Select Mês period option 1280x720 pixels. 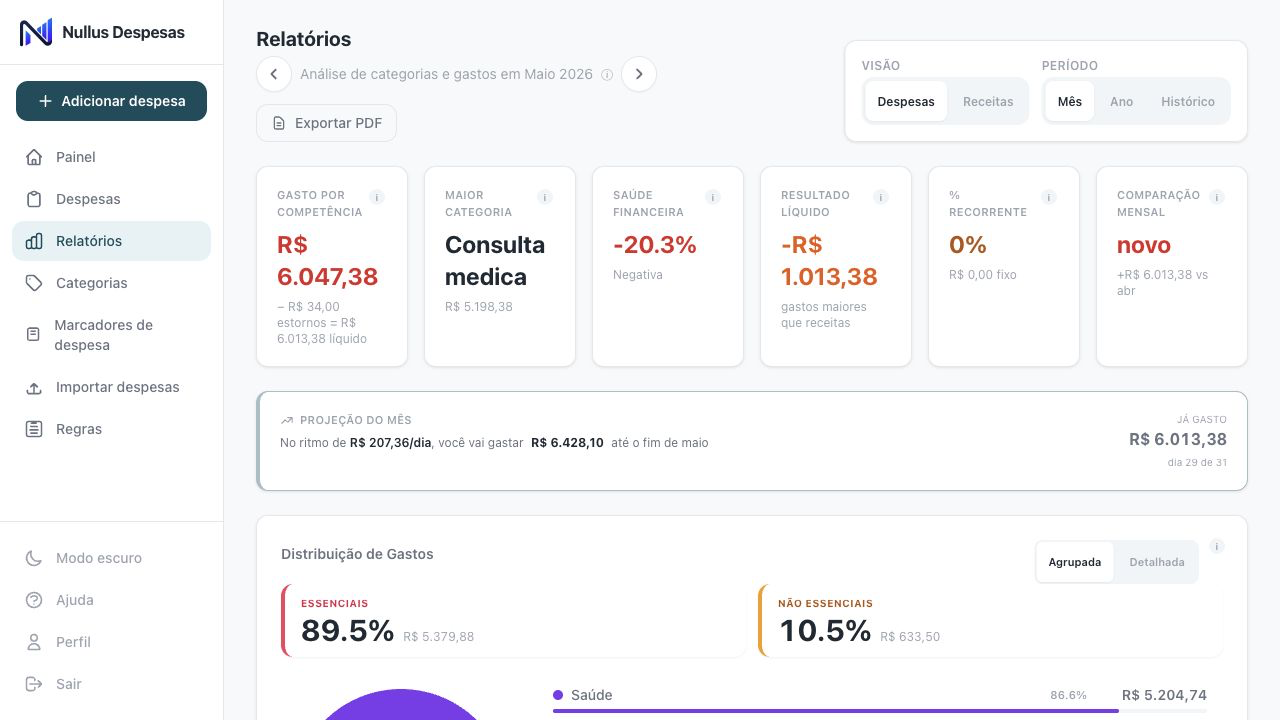click(1070, 101)
